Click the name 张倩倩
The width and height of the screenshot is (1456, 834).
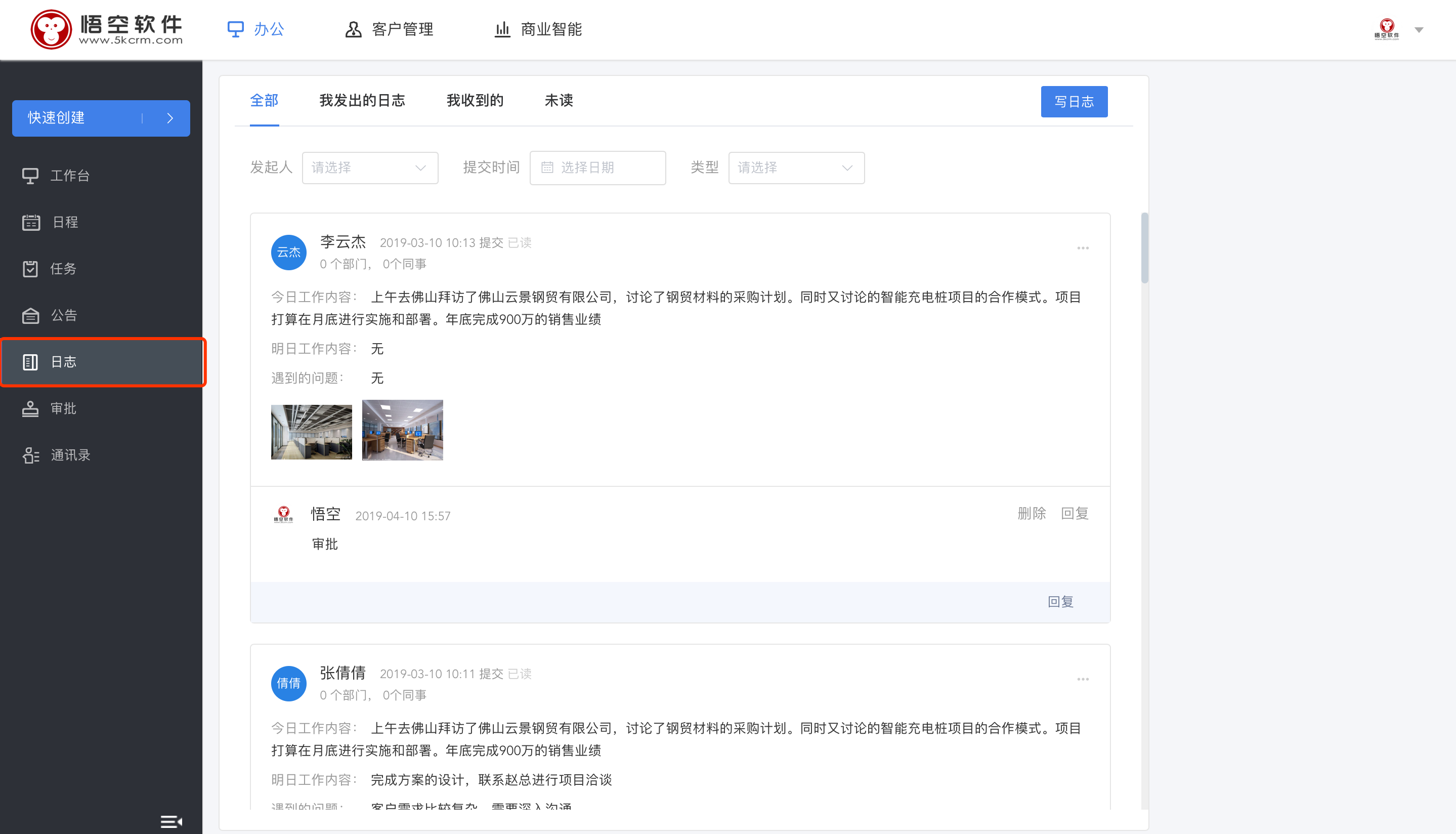[342, 673]
